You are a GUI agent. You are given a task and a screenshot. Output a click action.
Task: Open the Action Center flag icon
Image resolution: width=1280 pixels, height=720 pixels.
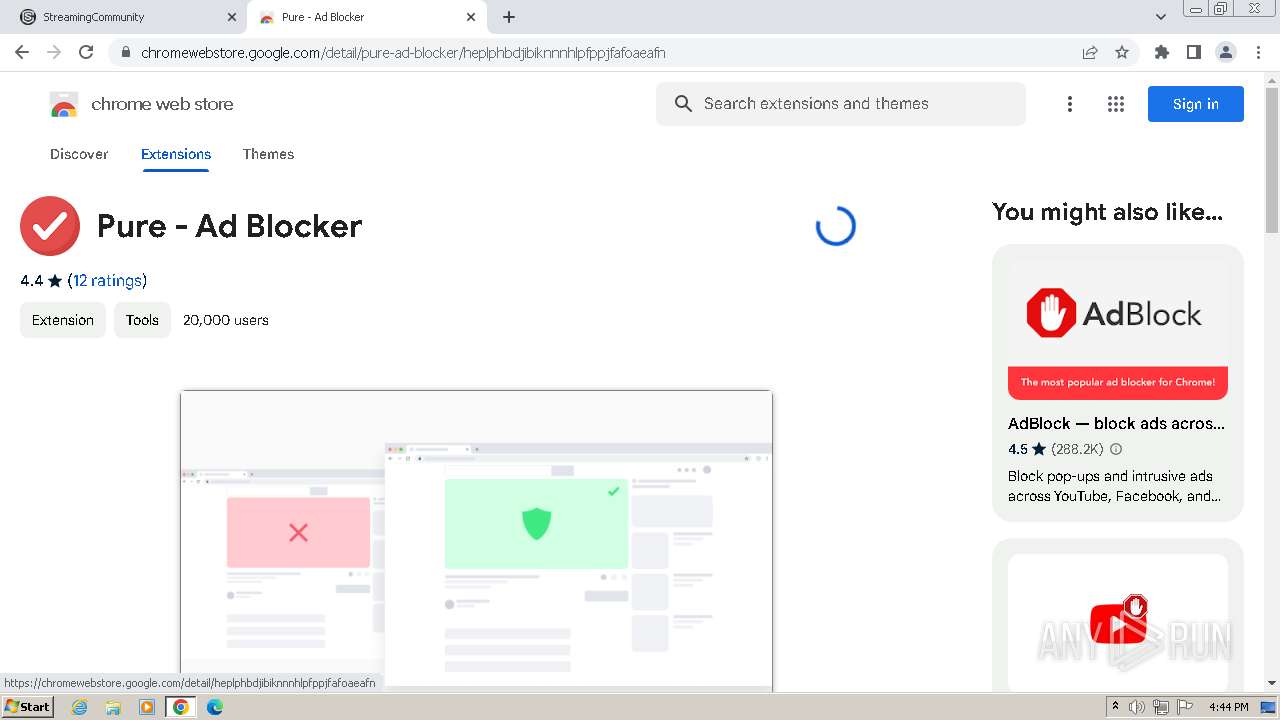click(1185, 707)
